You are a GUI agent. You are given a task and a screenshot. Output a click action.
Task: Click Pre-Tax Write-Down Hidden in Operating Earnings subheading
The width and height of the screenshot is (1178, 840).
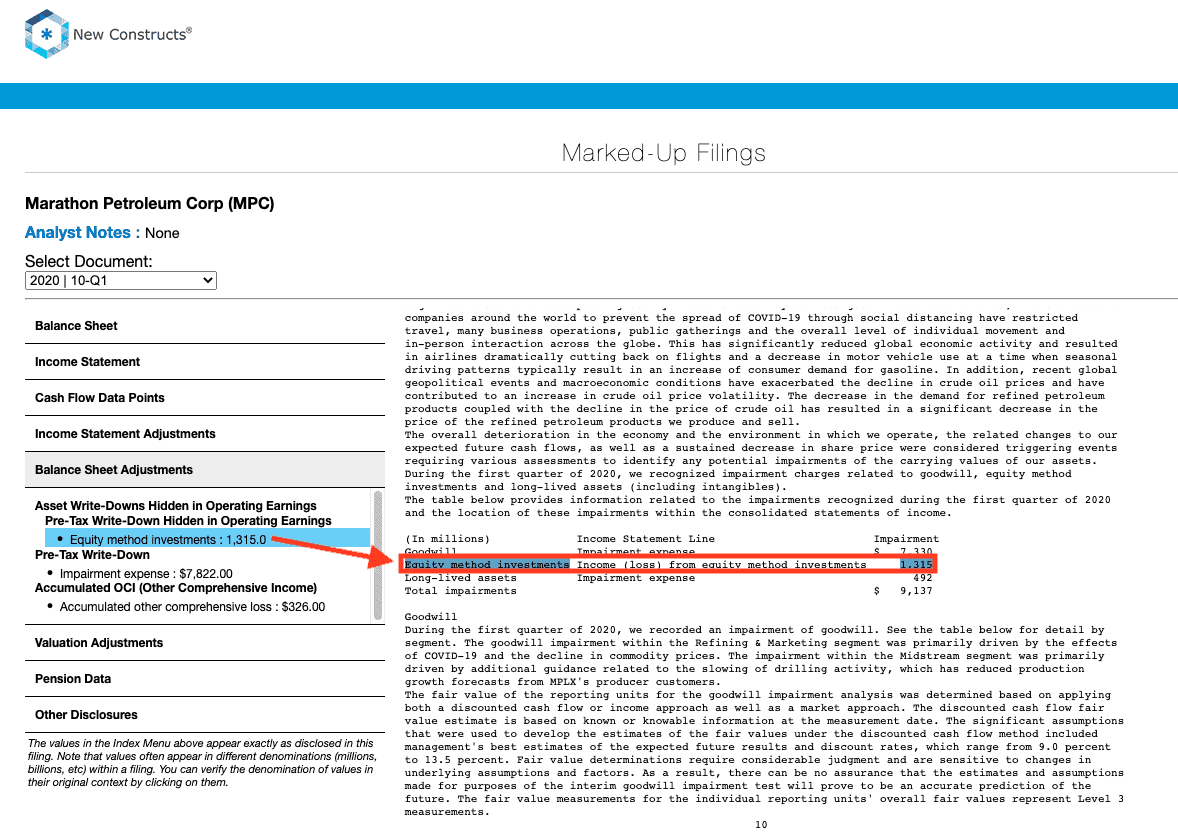(189, 521)
